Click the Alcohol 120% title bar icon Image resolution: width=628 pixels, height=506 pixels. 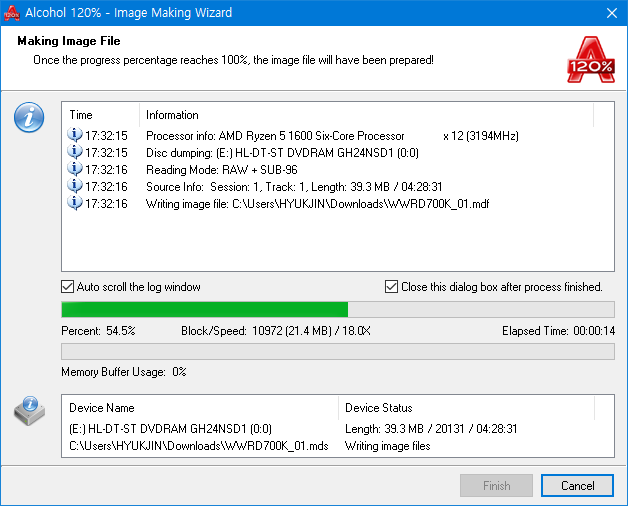click(x=12, y=13)
